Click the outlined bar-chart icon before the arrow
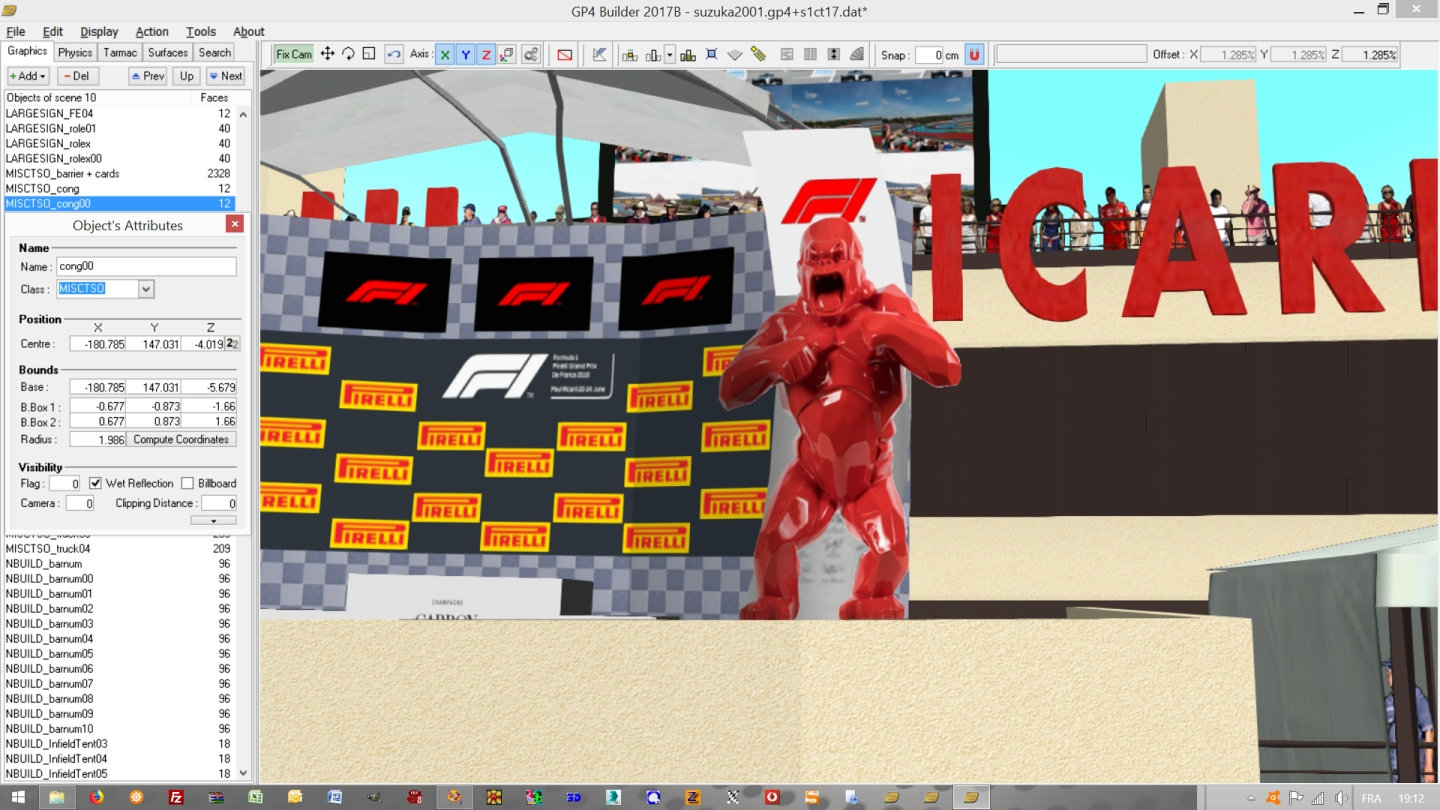Screen dimensions: 1440x810 click(654, 54)
